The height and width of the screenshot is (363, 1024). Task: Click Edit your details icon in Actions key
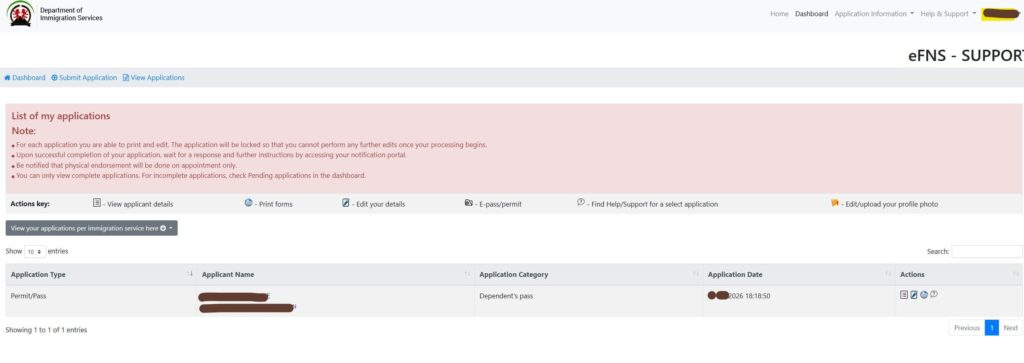pos(345,203)
